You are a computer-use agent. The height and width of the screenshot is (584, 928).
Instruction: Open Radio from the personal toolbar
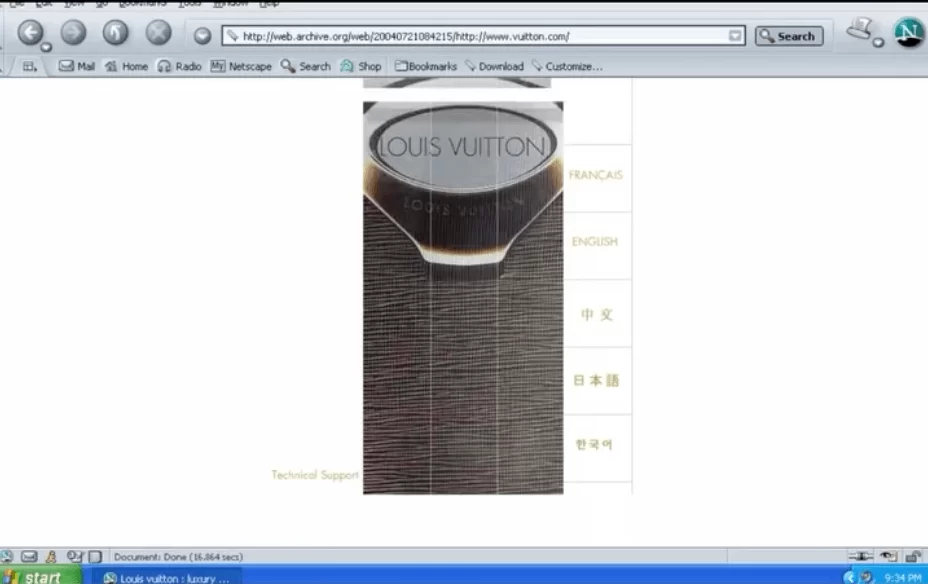179,66
